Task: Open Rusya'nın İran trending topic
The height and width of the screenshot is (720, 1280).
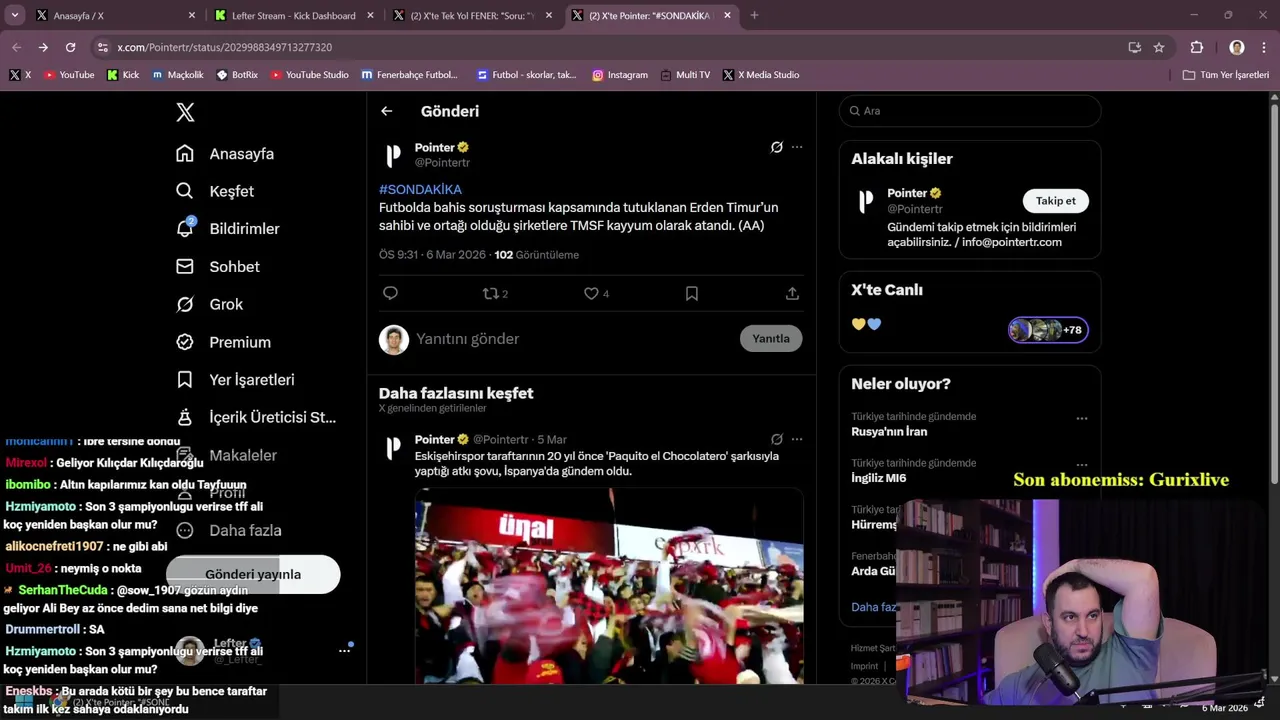Action: click(x=889, y=432)
